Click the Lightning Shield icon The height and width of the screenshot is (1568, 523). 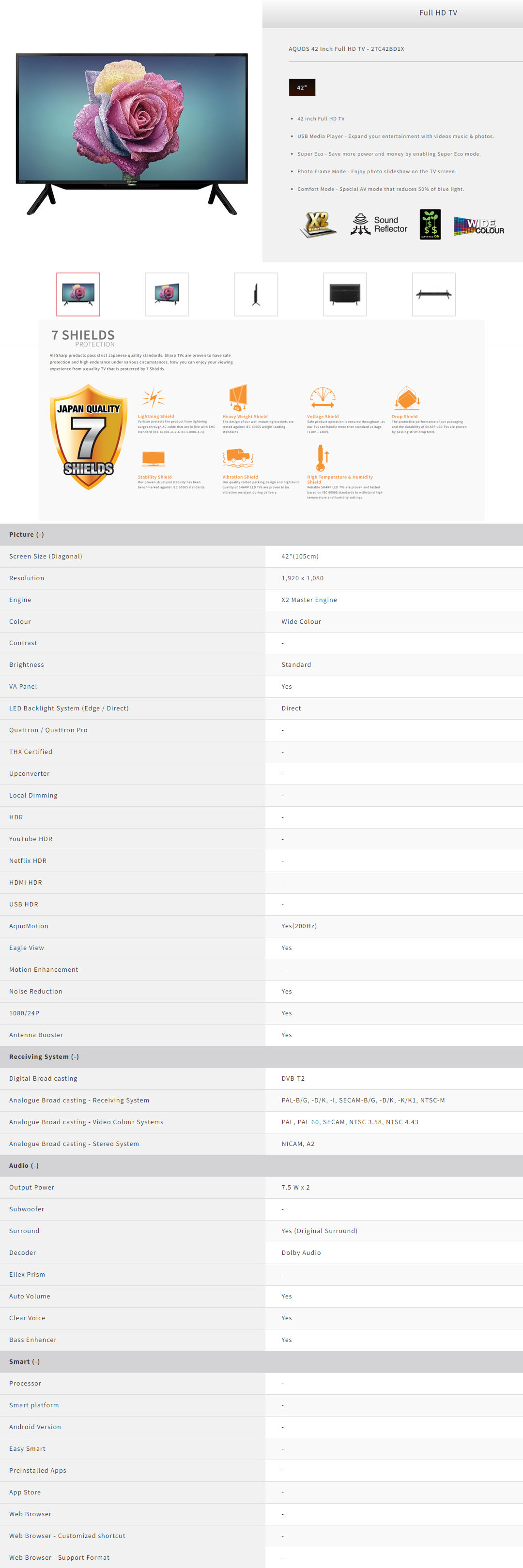point(153,398)
